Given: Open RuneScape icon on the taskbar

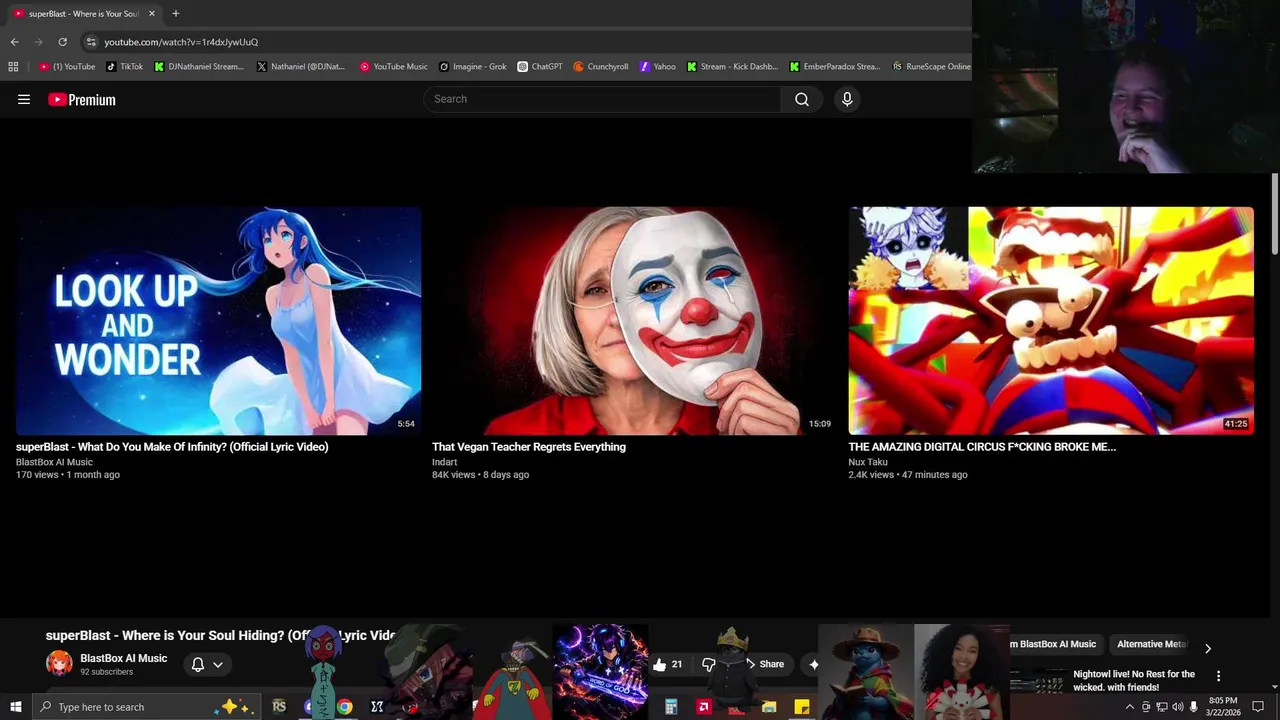Looking at the screenshot, I should 279,707.
